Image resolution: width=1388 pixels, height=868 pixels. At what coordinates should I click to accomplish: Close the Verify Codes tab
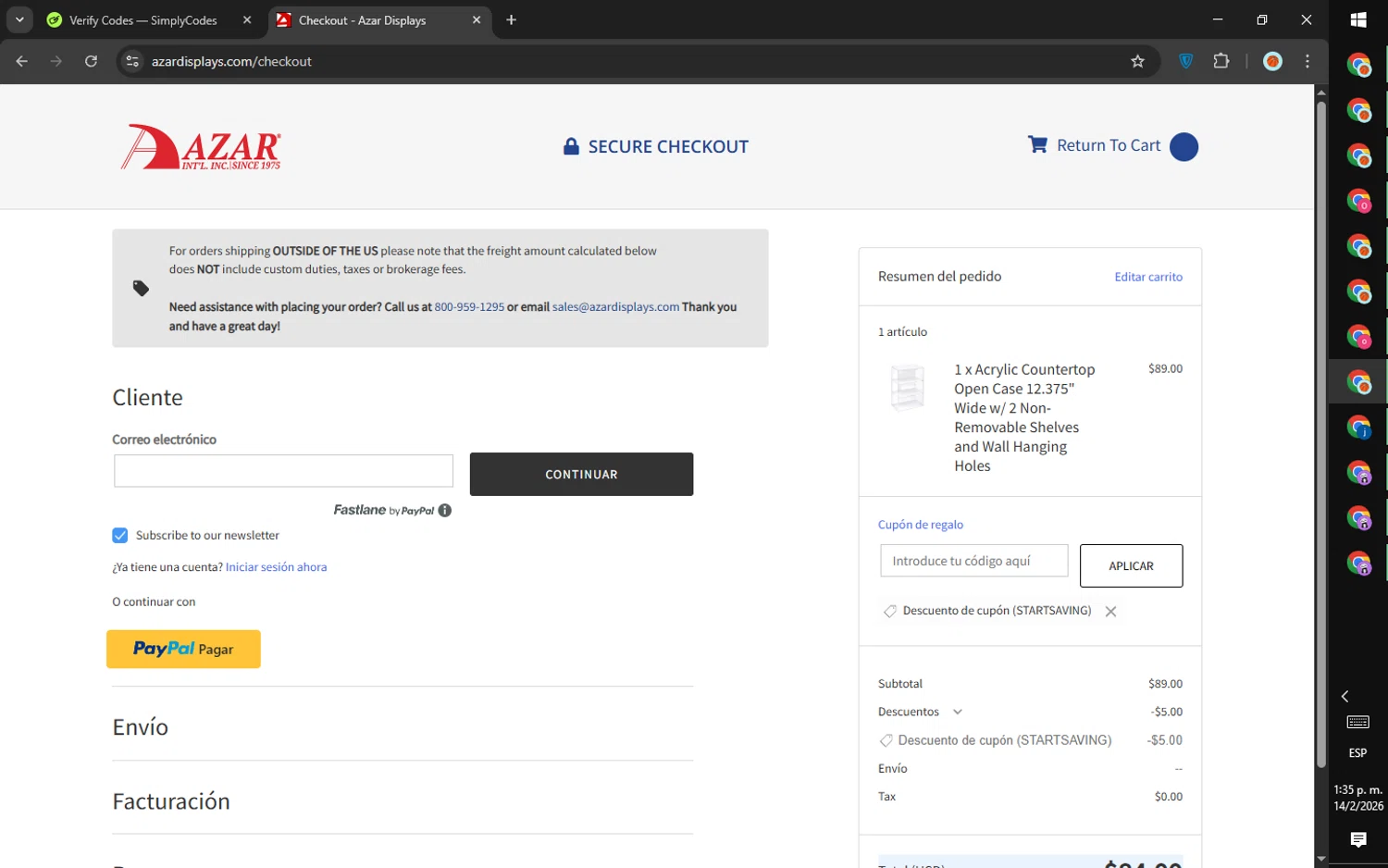pos(247,19)
